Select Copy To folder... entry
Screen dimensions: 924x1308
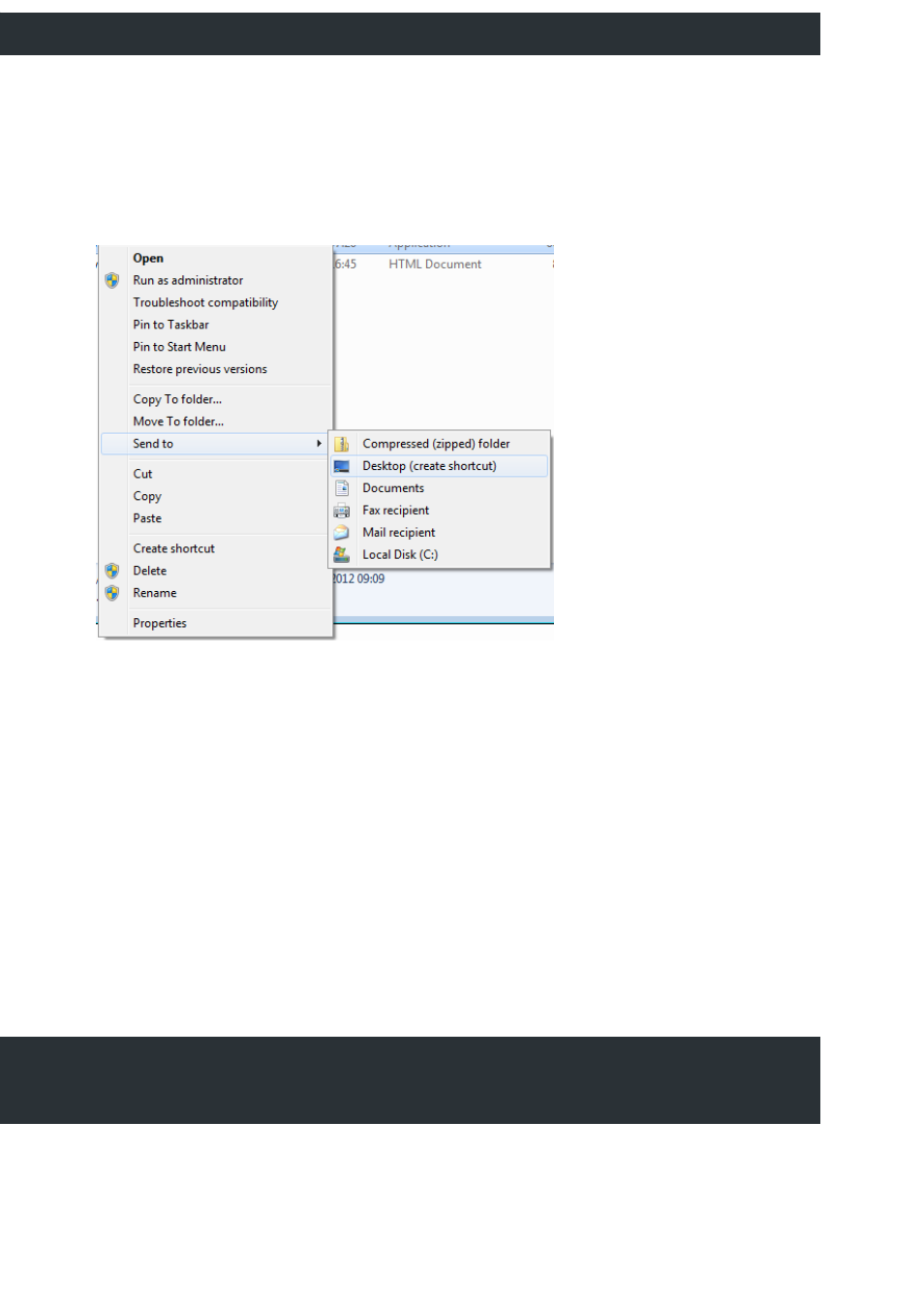click(216, 400)
